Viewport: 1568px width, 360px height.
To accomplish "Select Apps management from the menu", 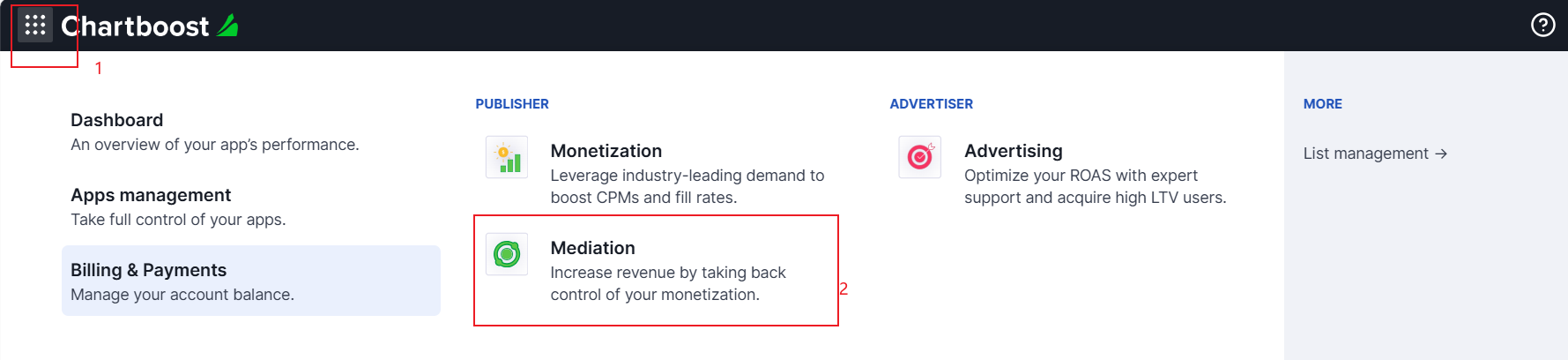I will [151, 195].
